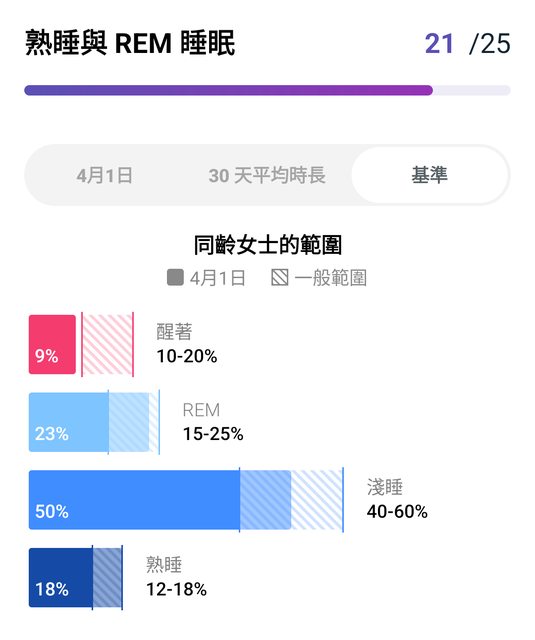
Task: Switch to the 4月1日 tab
Action: pos(104,176)
